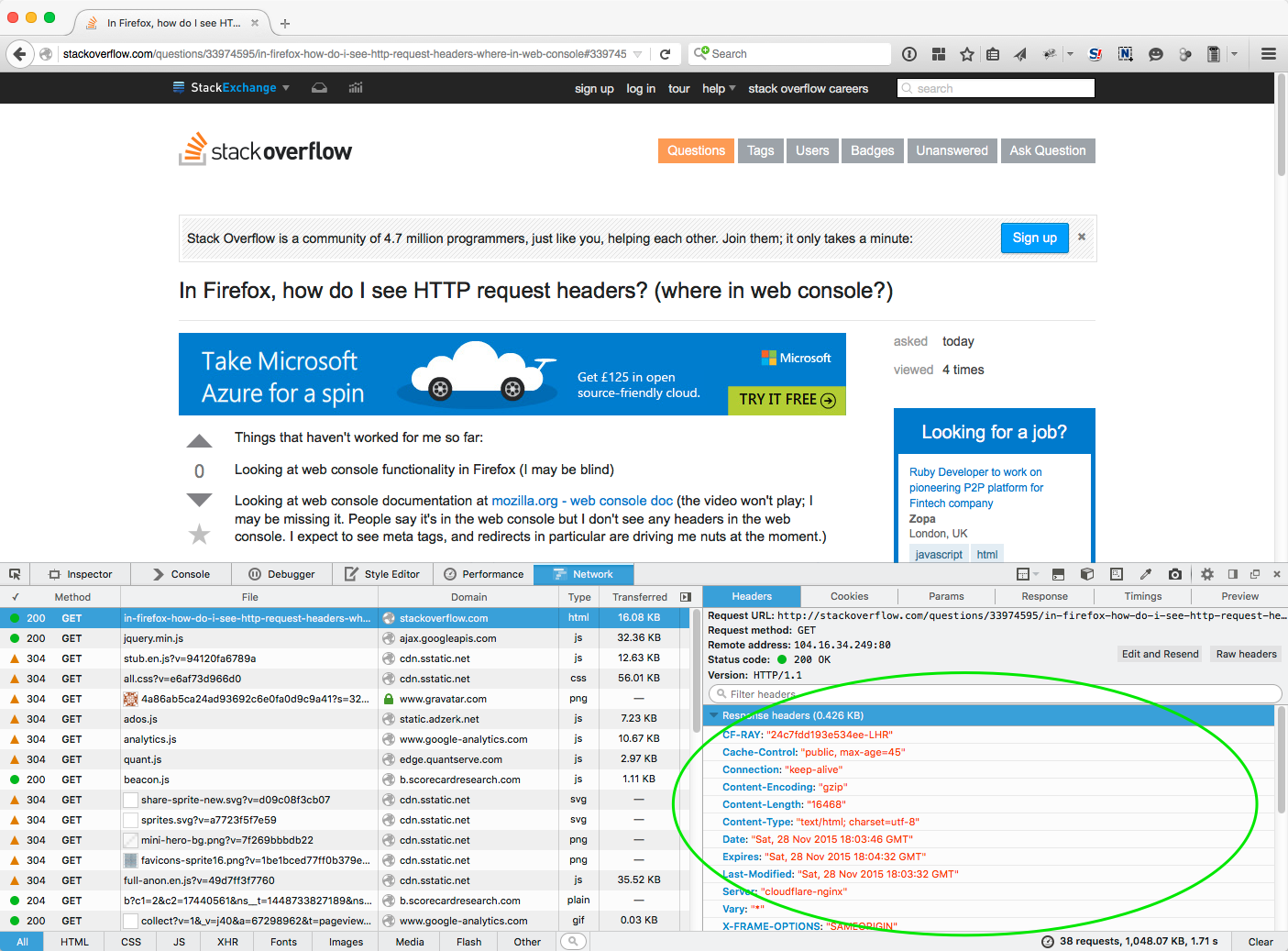
Task: Filter network requests by HTML
Action: tap(75, 942)
